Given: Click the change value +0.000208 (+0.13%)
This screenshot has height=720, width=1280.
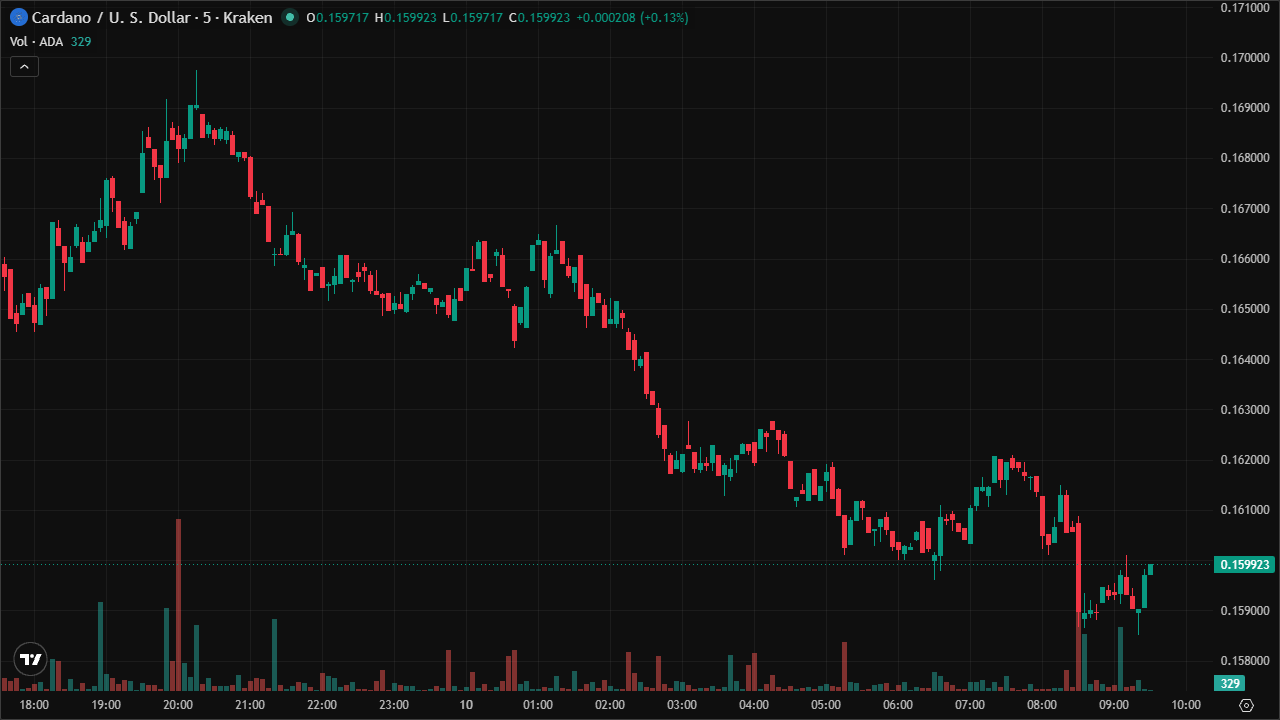Looking at the screenshot, I should coord(632,18).
